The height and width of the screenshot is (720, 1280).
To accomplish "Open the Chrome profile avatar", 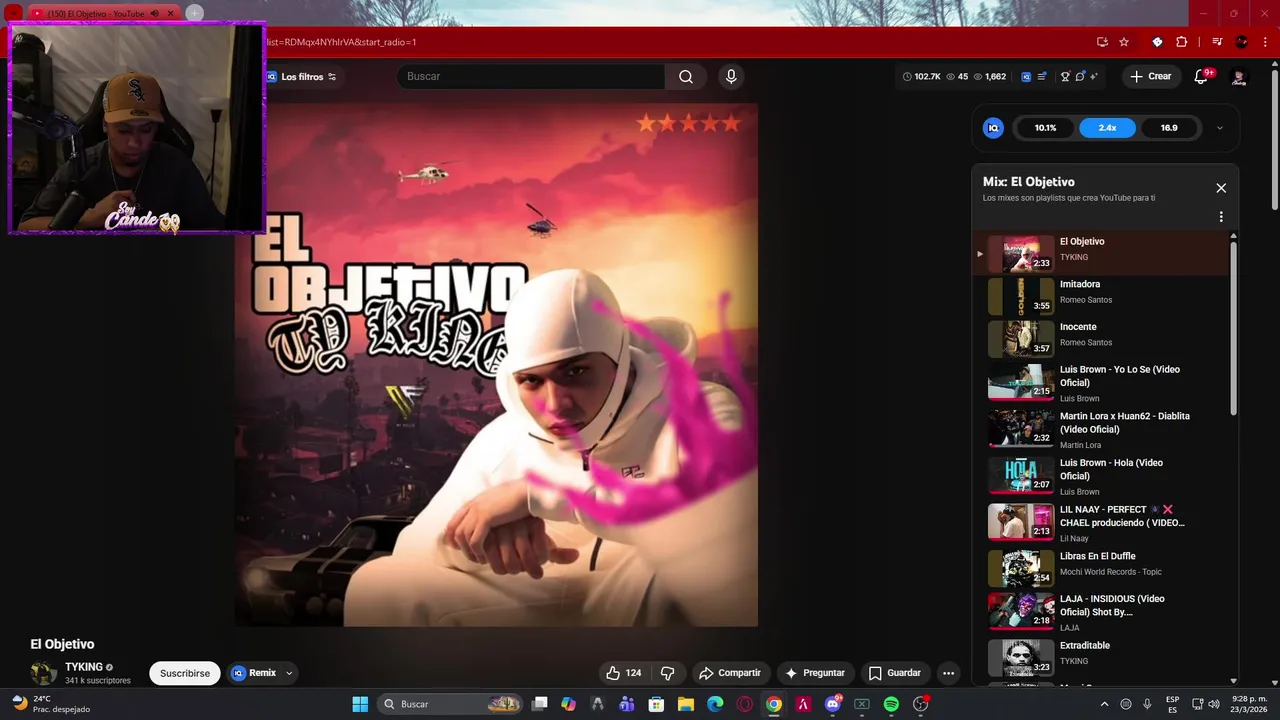I will pos(1242,42).
